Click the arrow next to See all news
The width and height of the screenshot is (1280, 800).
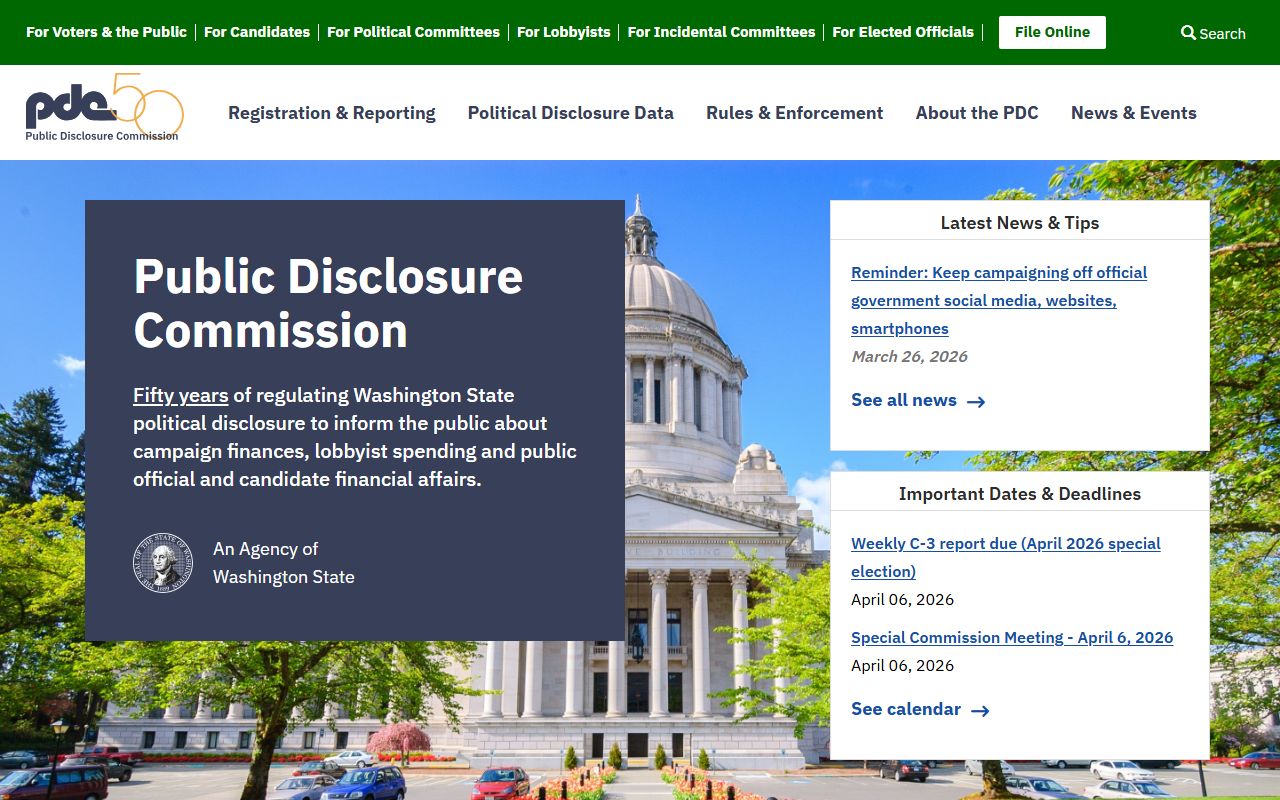pos(976,401)
